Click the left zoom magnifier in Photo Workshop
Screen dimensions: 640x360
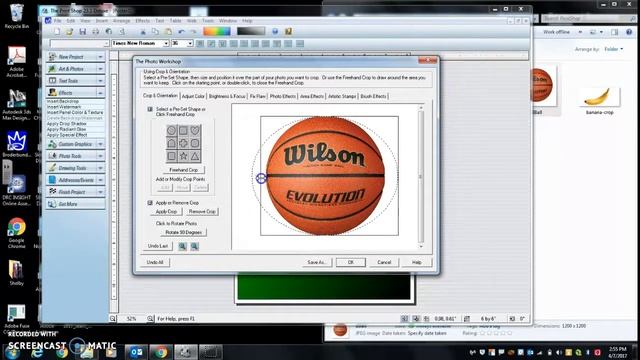pyautogui.click(x=182, y=246)
